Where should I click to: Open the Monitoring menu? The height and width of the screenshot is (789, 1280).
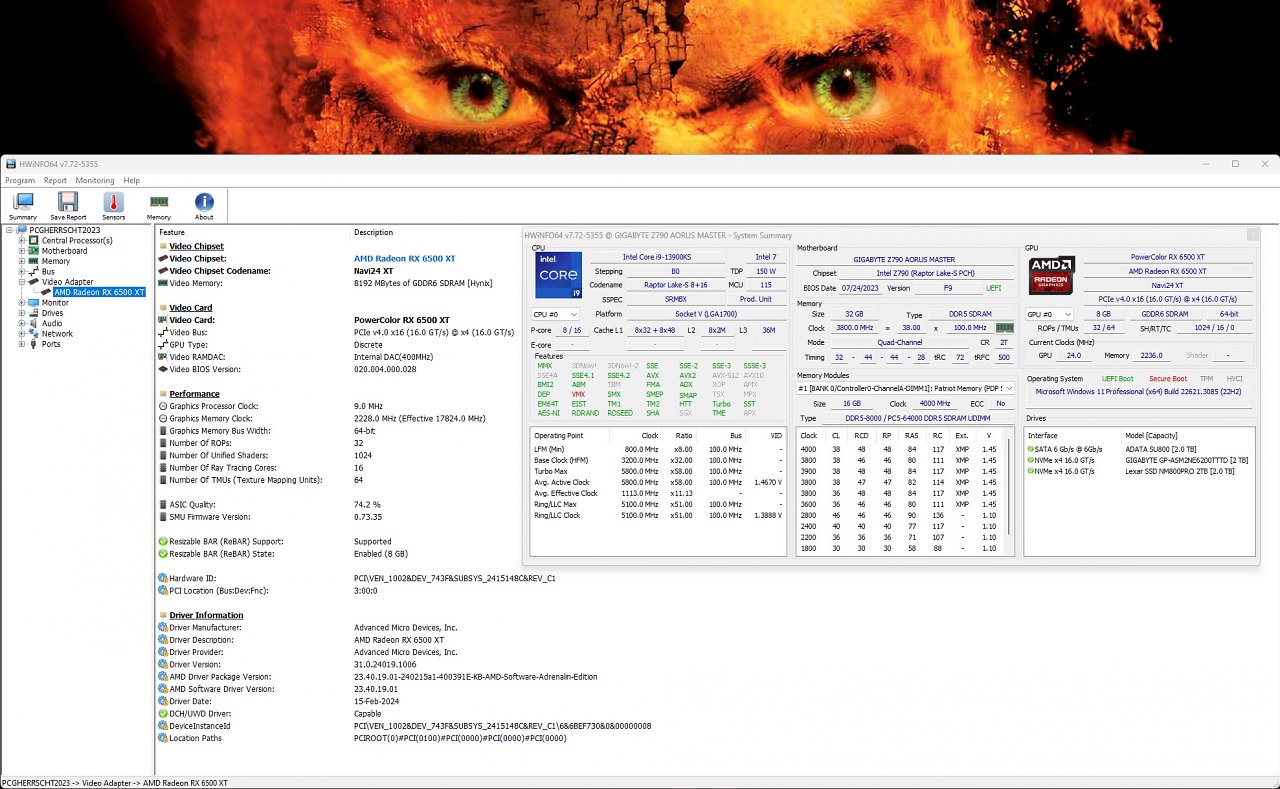(x=95, y=181)
